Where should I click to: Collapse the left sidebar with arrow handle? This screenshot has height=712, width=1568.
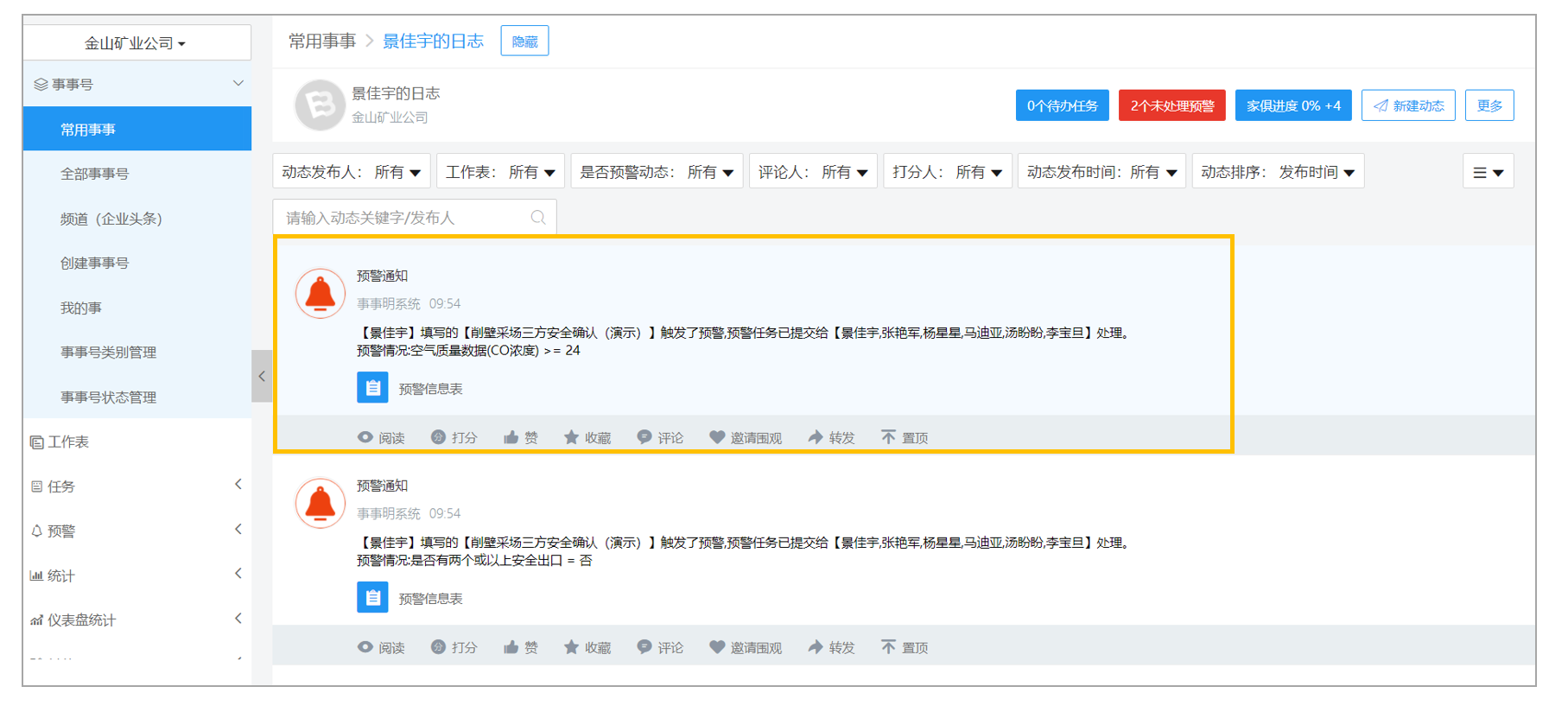pyautogui.click(x=262, y=376)
